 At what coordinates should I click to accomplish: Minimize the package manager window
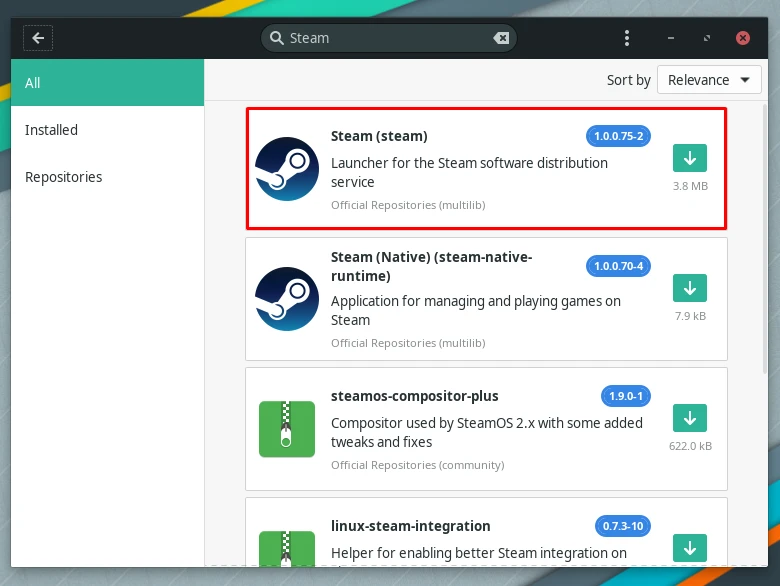[x=671, y=38]
